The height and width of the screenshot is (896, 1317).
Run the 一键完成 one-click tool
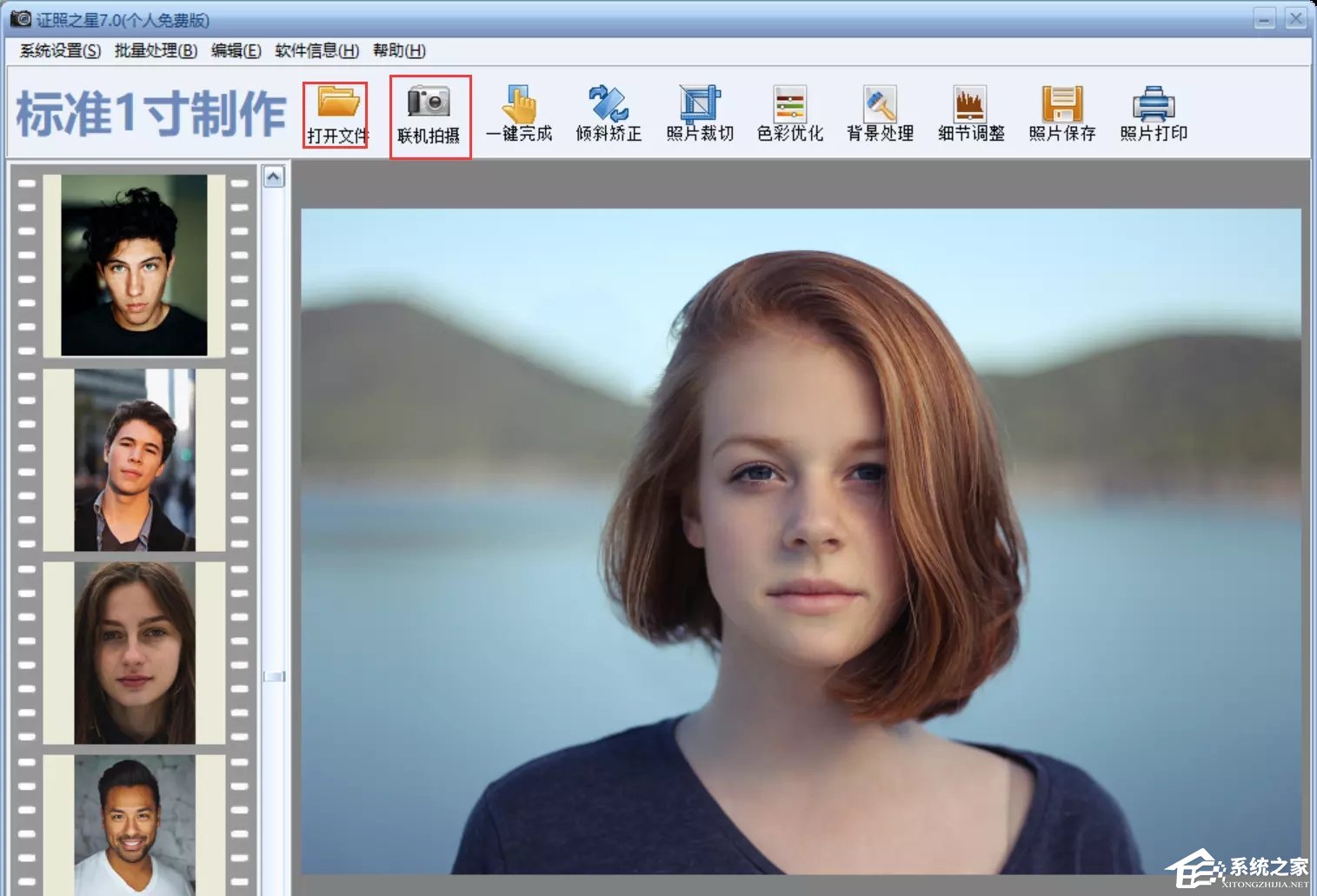[x=520, y=106]
